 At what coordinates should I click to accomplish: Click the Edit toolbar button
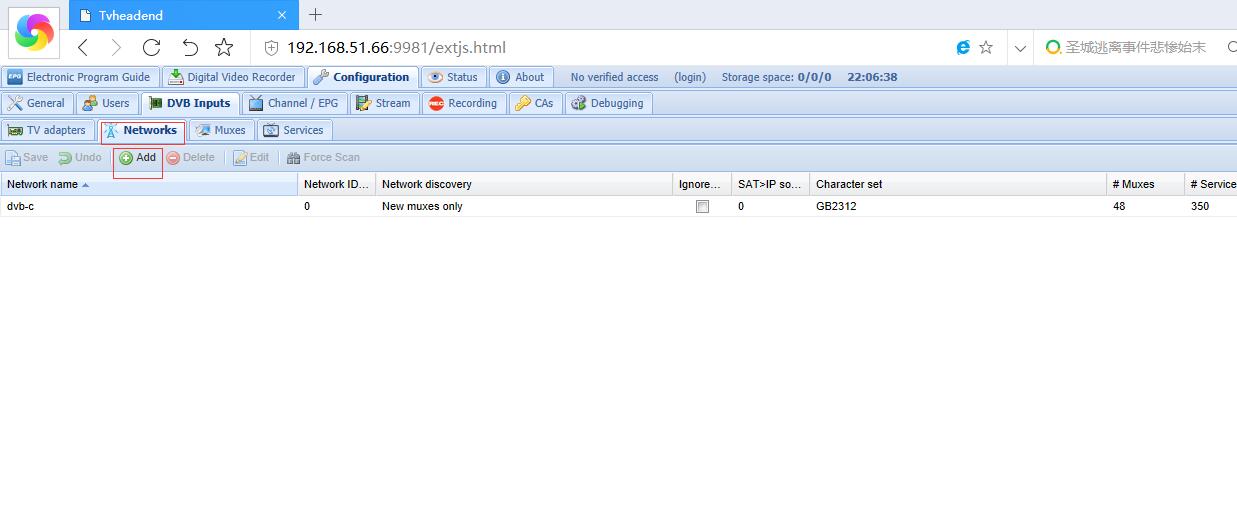252,157
